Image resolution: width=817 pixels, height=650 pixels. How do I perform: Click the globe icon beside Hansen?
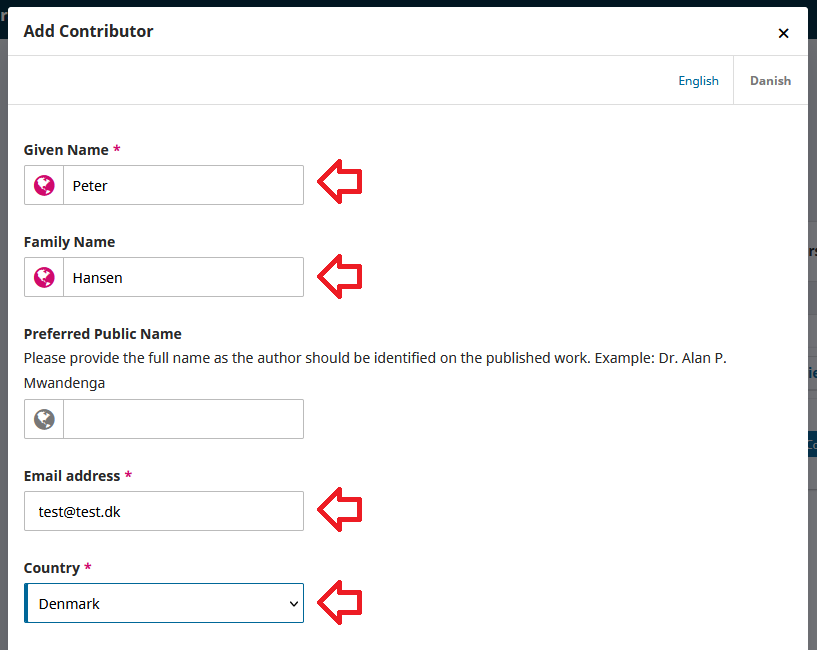pos(44,277)
